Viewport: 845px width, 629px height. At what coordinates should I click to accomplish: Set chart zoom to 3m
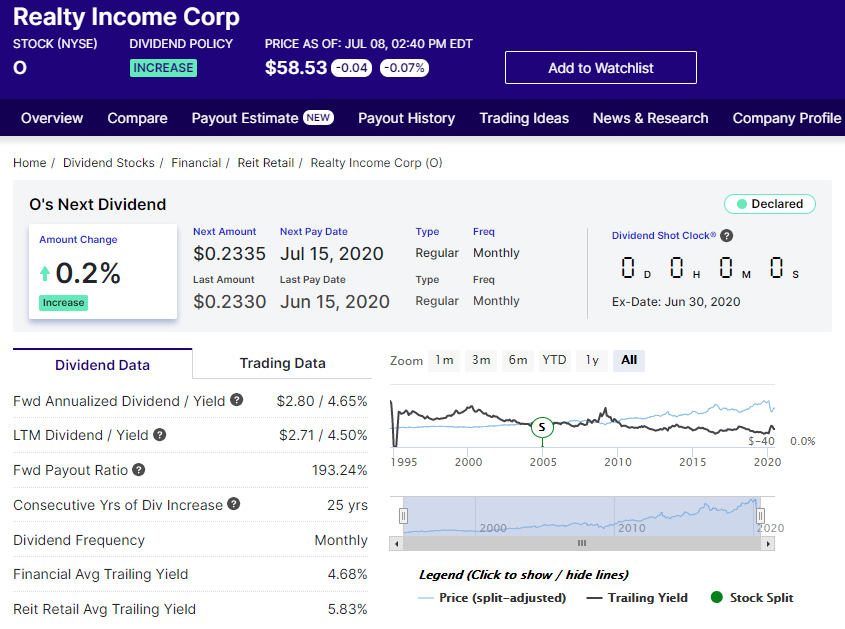pyautogui.click(x=481, y=360)
